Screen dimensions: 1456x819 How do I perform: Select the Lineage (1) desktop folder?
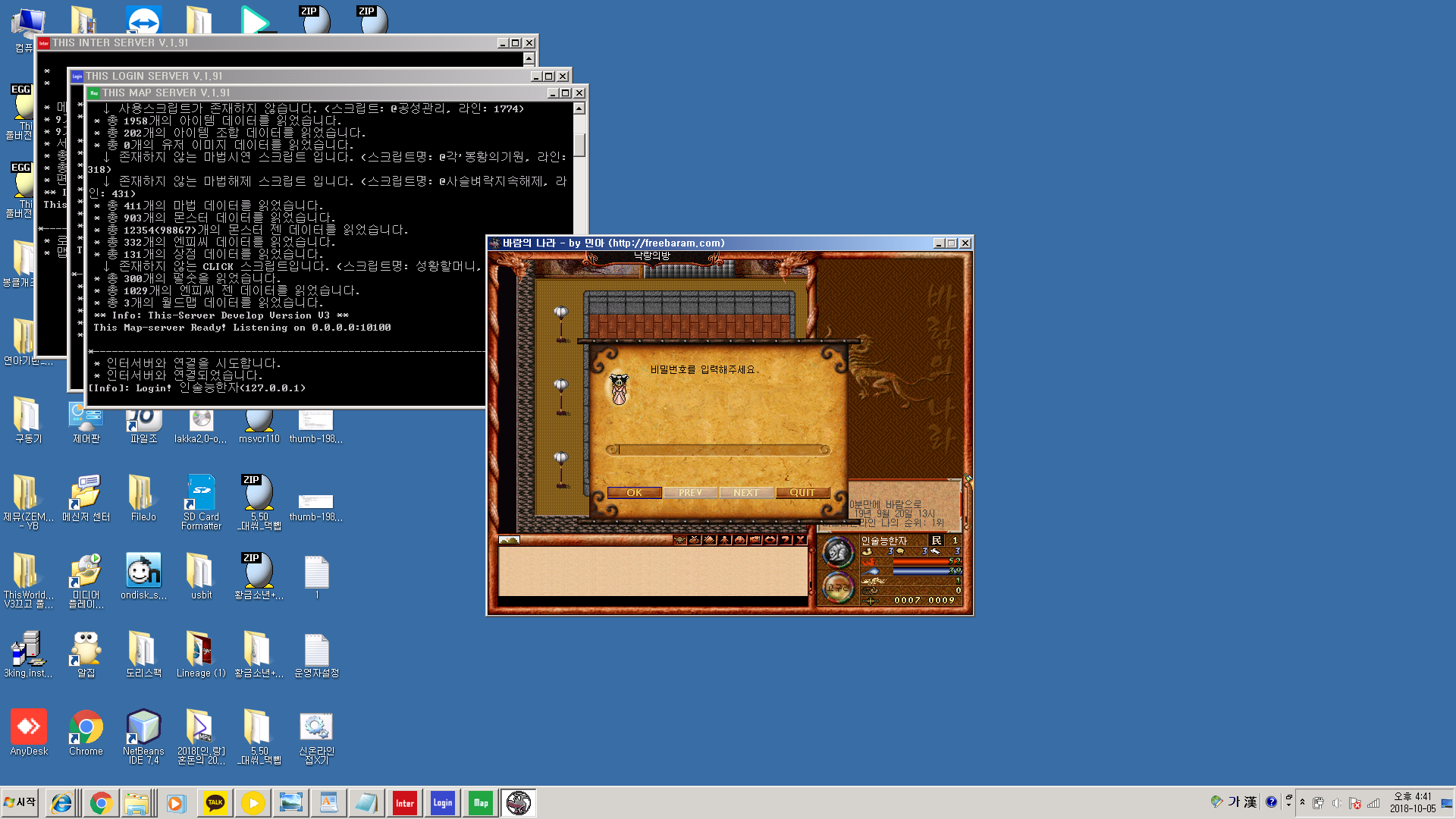click(x=201, y=654)
